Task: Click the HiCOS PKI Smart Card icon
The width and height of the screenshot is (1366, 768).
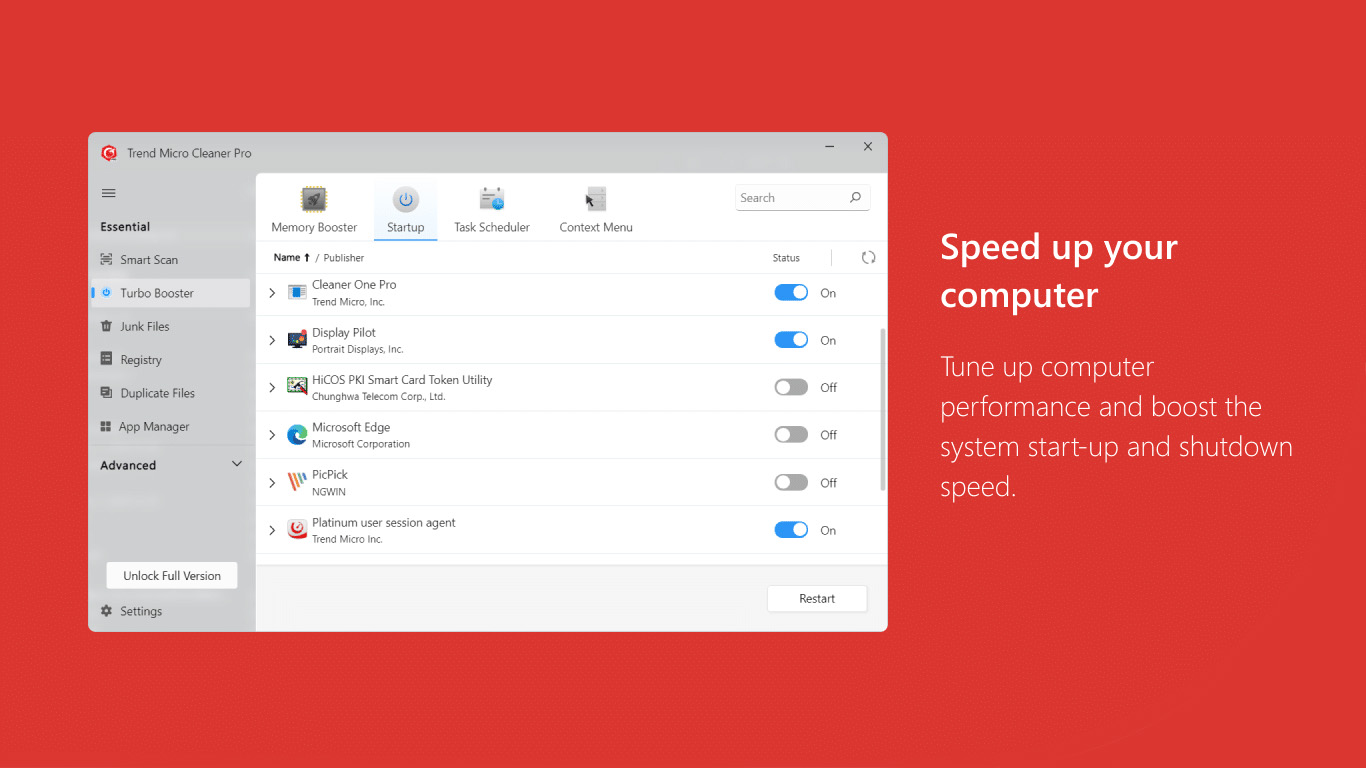Action: (x=297, y=386)
